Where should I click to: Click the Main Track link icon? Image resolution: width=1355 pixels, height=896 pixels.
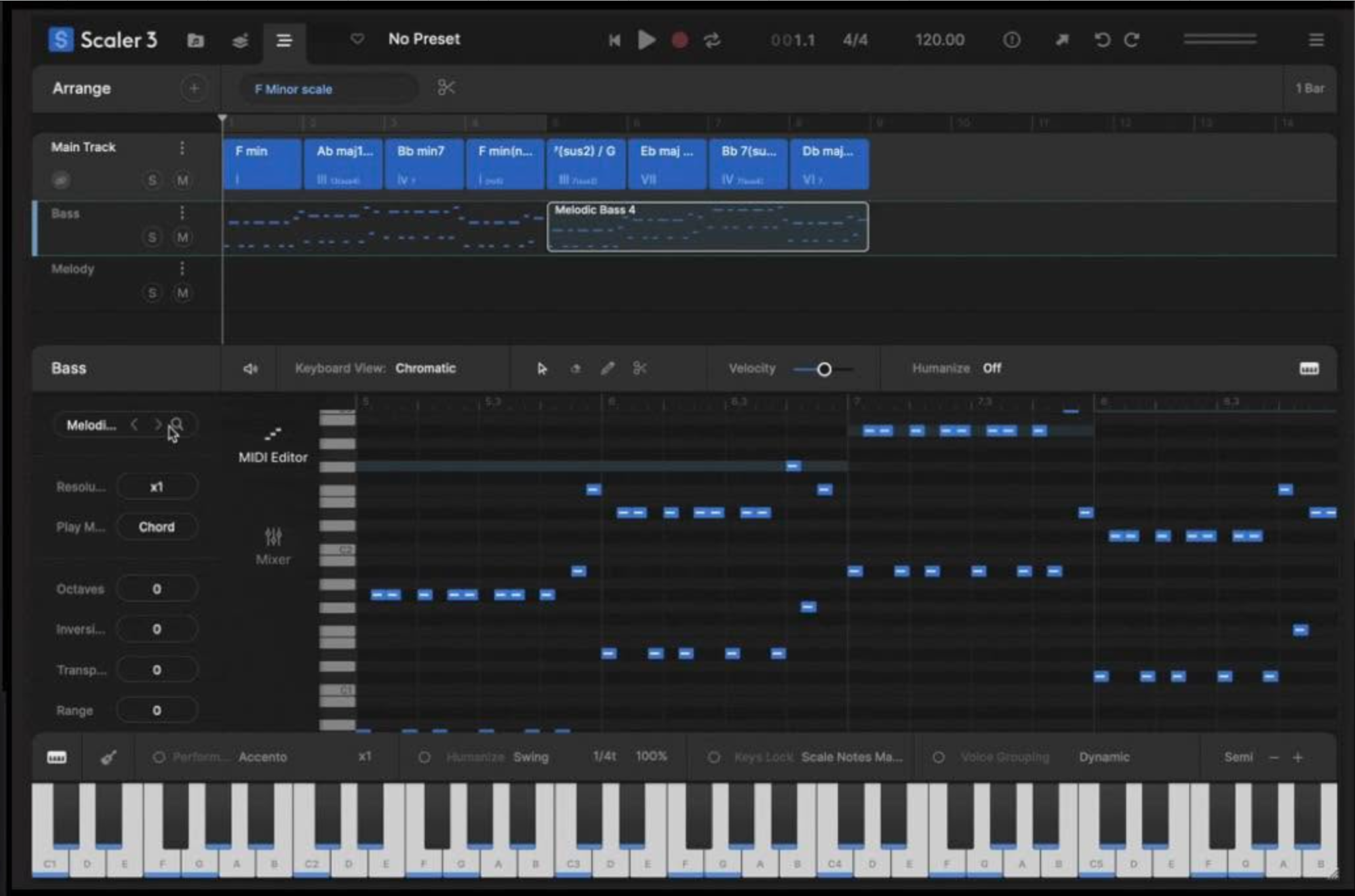coord(61,180)
